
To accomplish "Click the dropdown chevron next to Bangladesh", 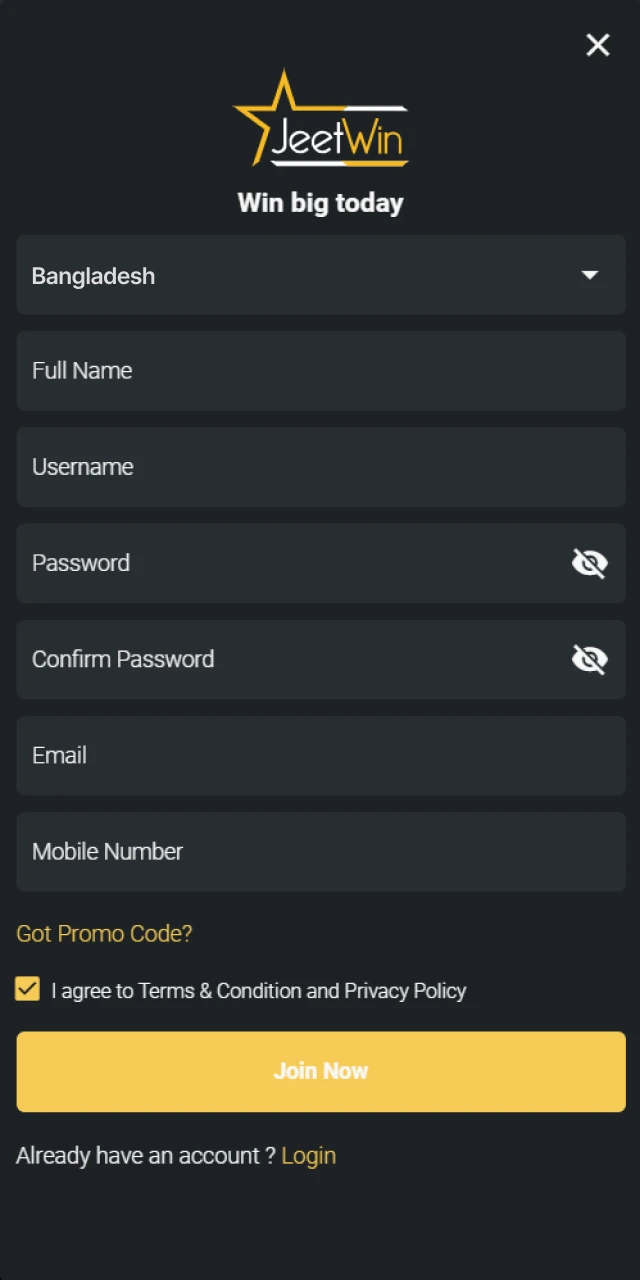I will tap(590, 275).
